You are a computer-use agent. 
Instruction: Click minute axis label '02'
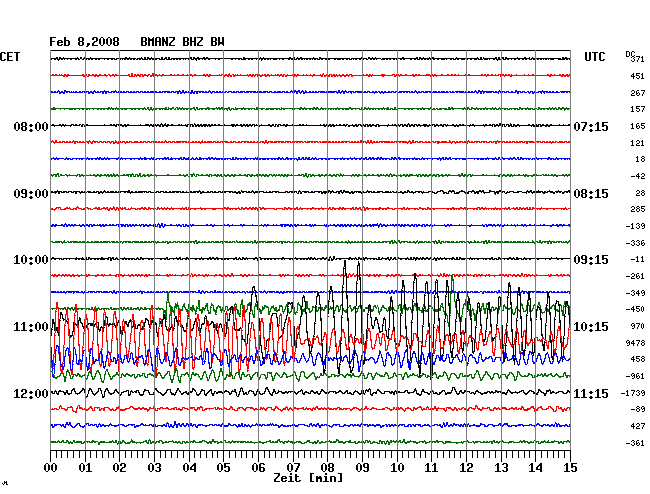(x=119, y=468)
